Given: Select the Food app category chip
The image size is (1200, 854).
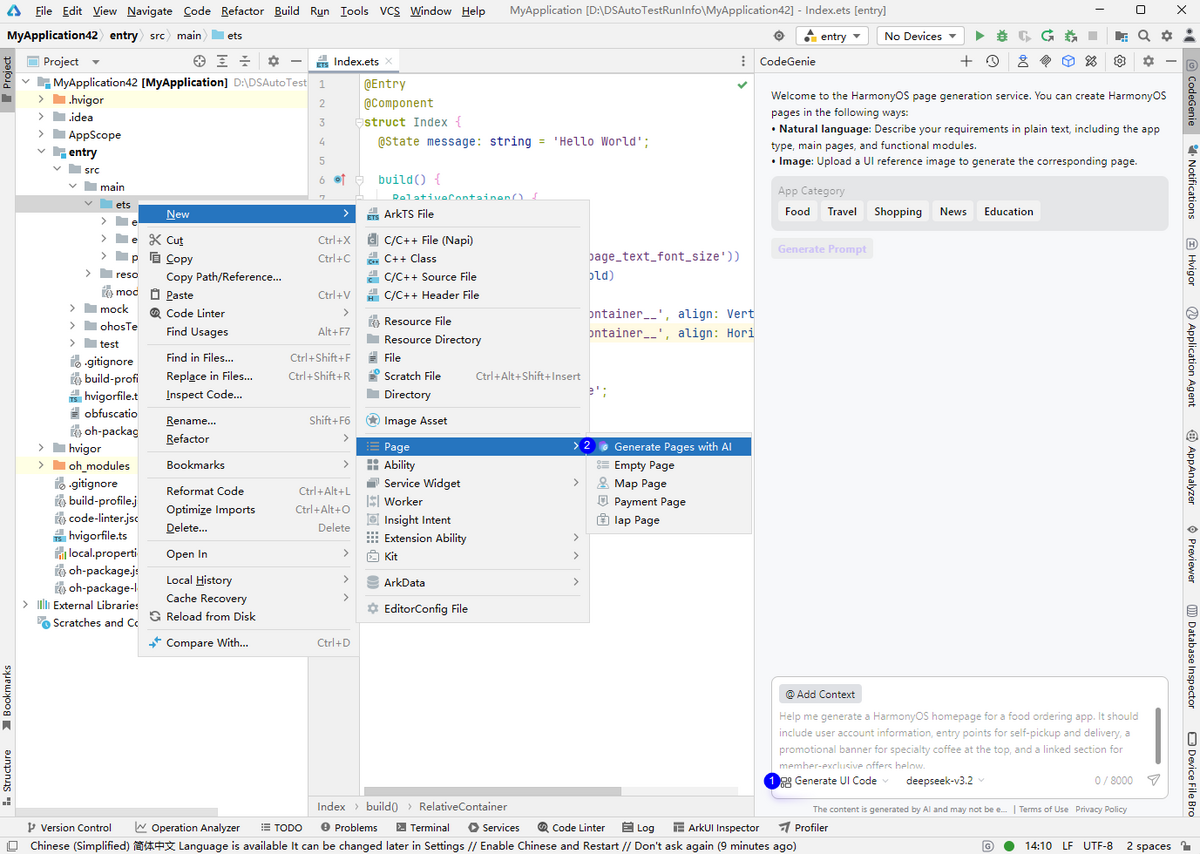Looking at the screenshot, I should tap(797, 211).
